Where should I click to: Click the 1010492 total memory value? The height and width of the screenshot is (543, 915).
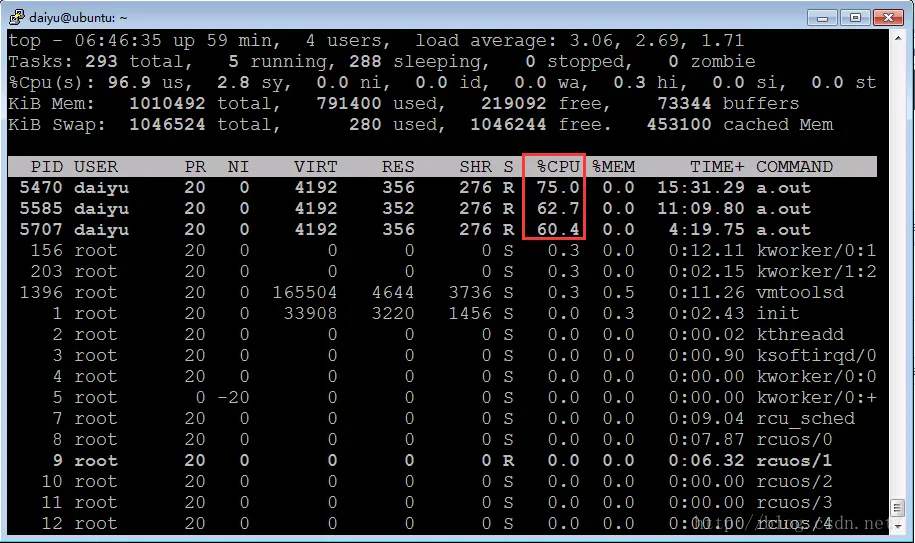tap(167, 104)
